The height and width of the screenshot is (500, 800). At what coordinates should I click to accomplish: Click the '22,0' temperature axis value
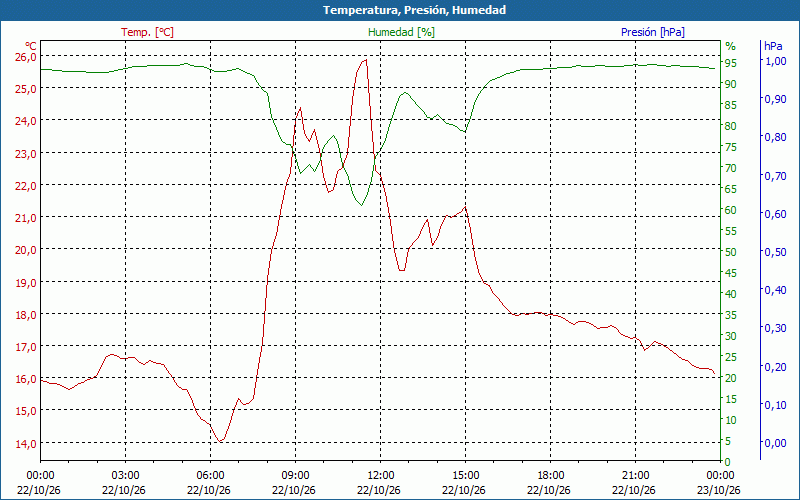(x=27, y=186)
